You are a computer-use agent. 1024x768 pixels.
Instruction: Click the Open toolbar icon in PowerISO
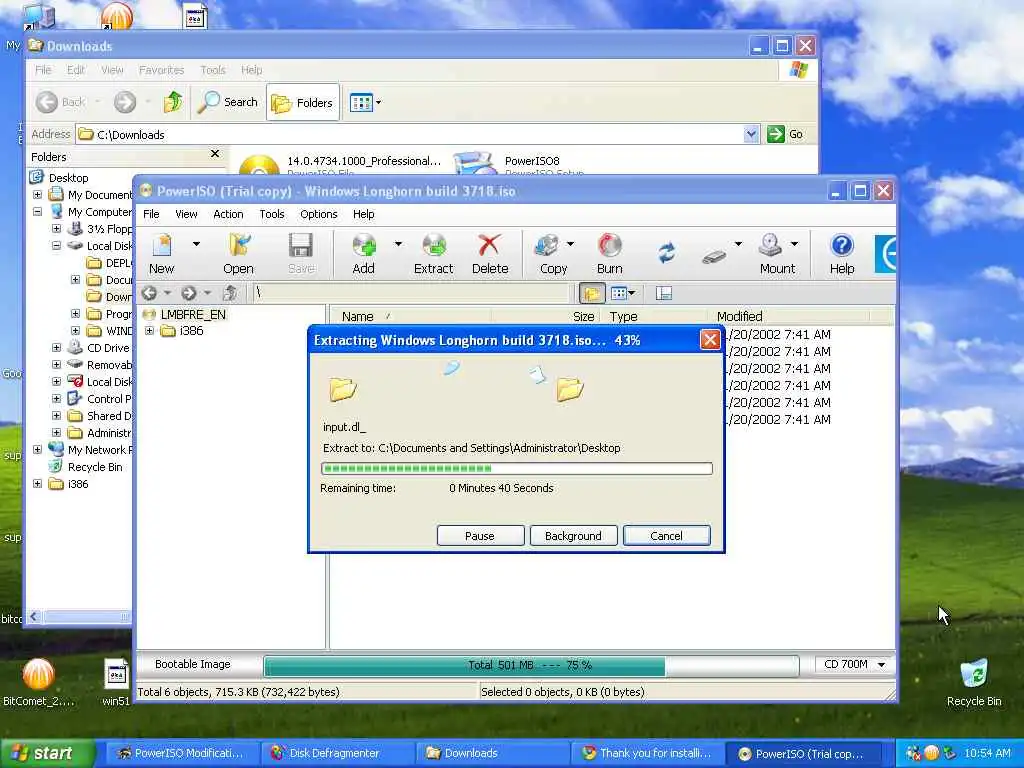coord(238,254)
